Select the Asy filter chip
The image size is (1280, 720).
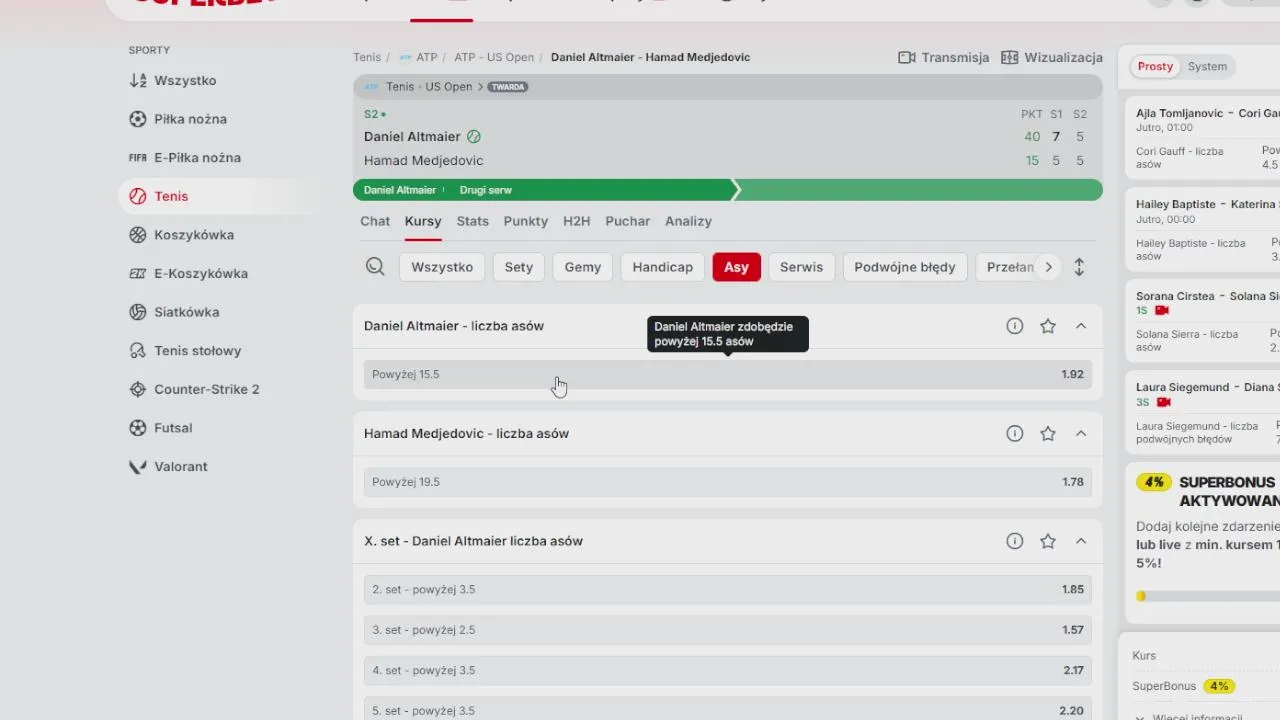point(737,267)
